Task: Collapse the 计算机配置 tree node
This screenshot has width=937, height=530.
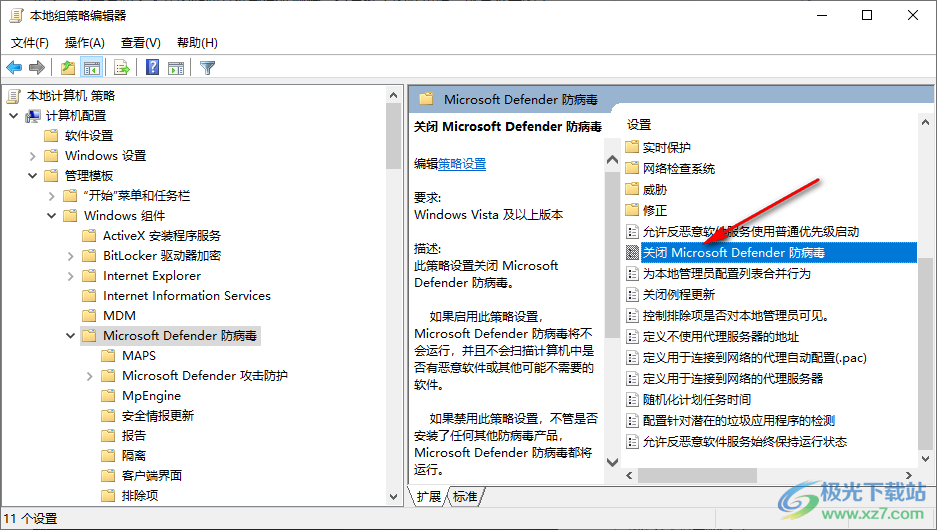Action: 14,115
